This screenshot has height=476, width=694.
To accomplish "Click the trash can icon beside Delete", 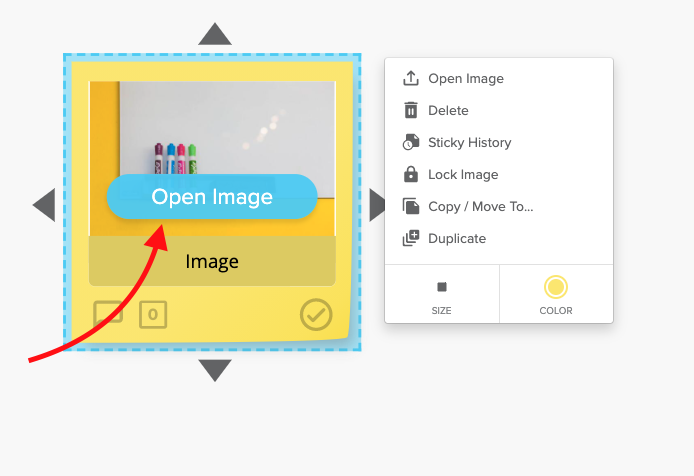I will click(411, 110).
